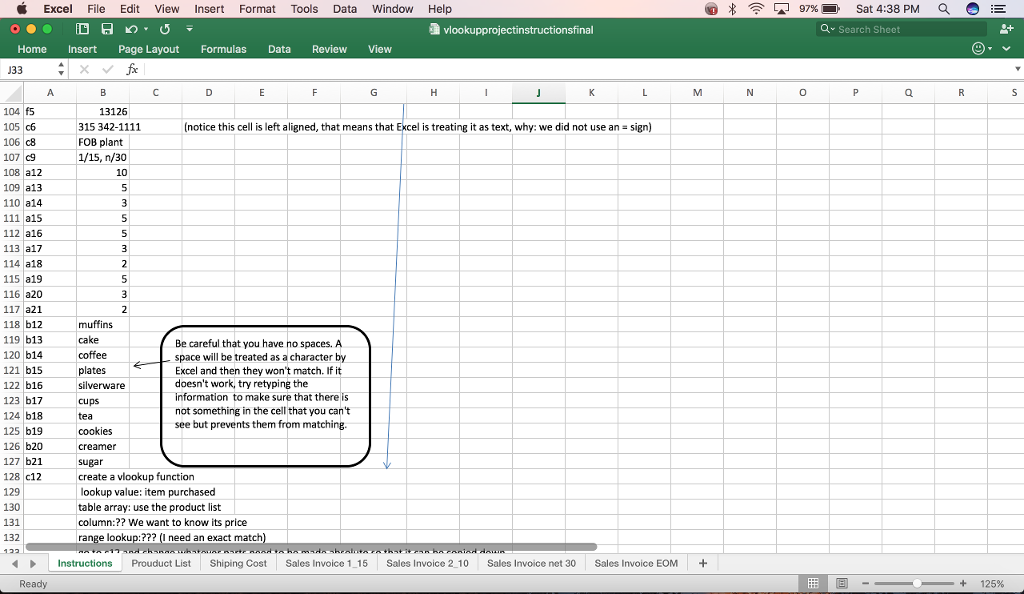Viewport: 1024px width, 594px height.
Task: Click the Redo icon
Action: [x=164, y=29]
